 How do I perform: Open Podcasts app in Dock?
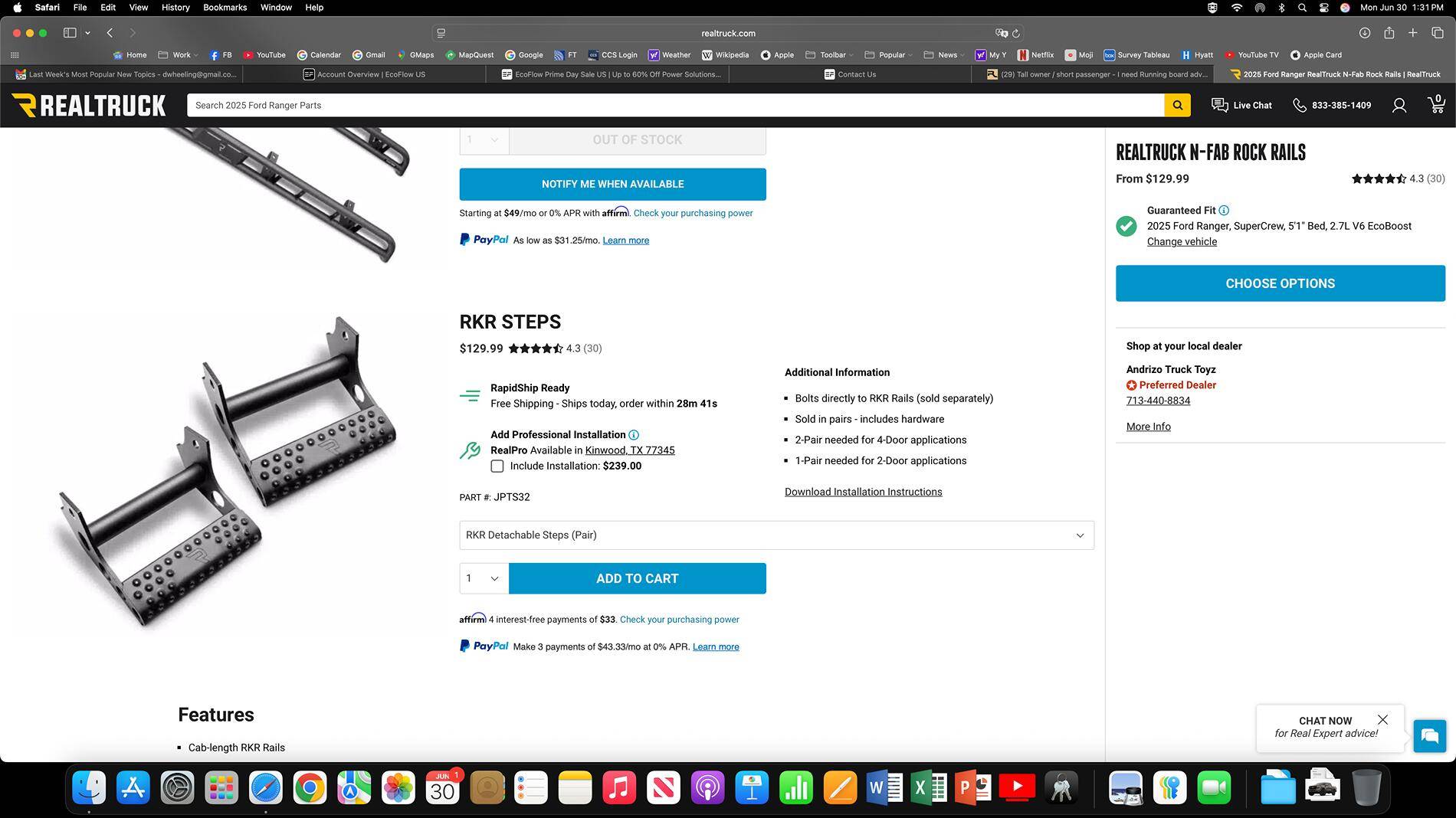[707, 787]
